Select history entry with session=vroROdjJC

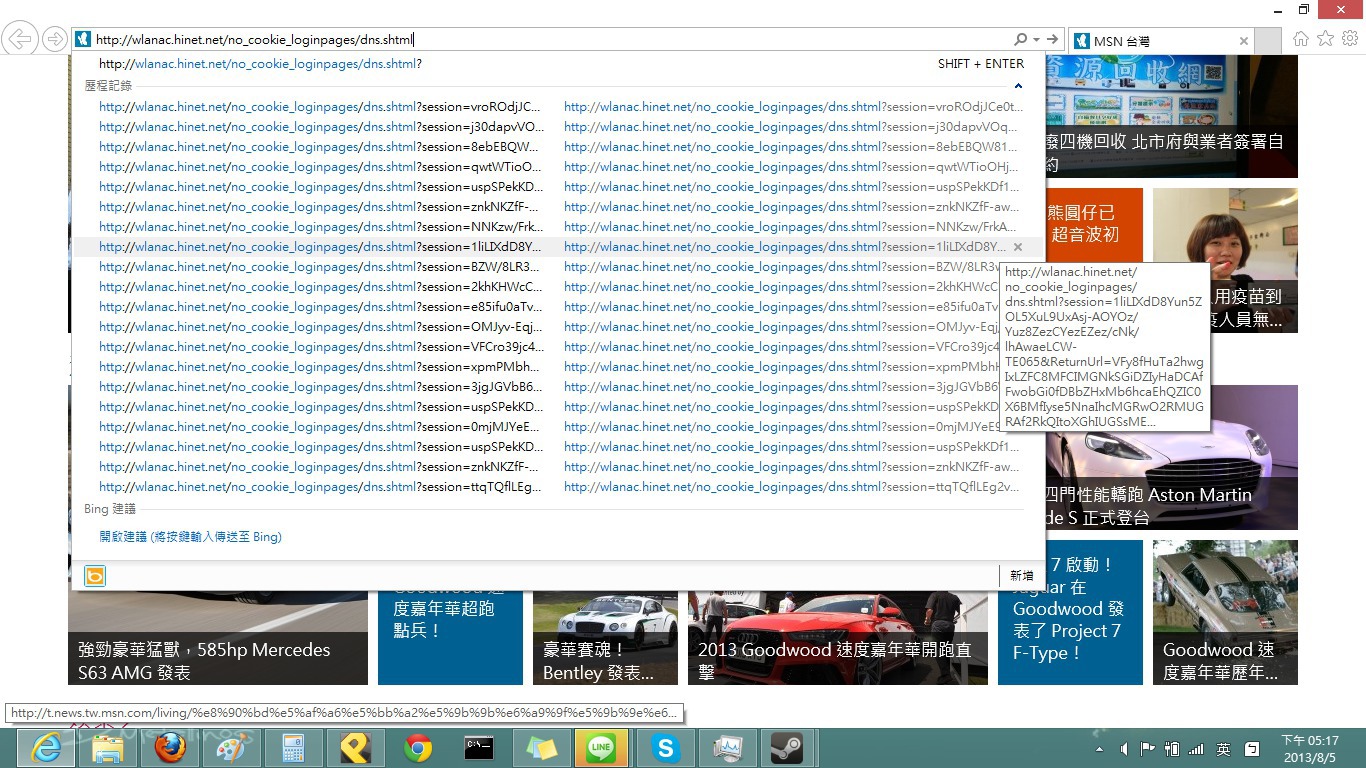pyautogui.click(x=320, y=107)
